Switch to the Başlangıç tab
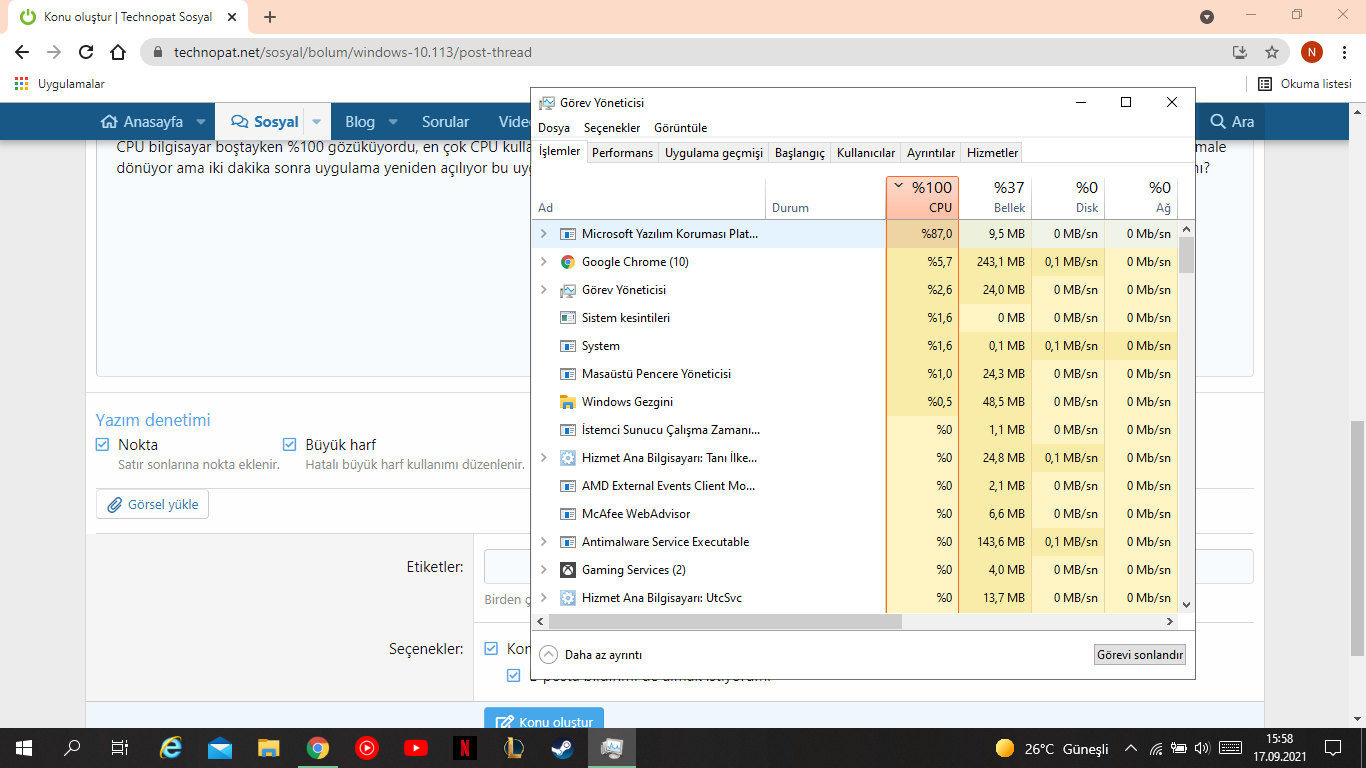The image size is (1366, 768). coord(800,153)
